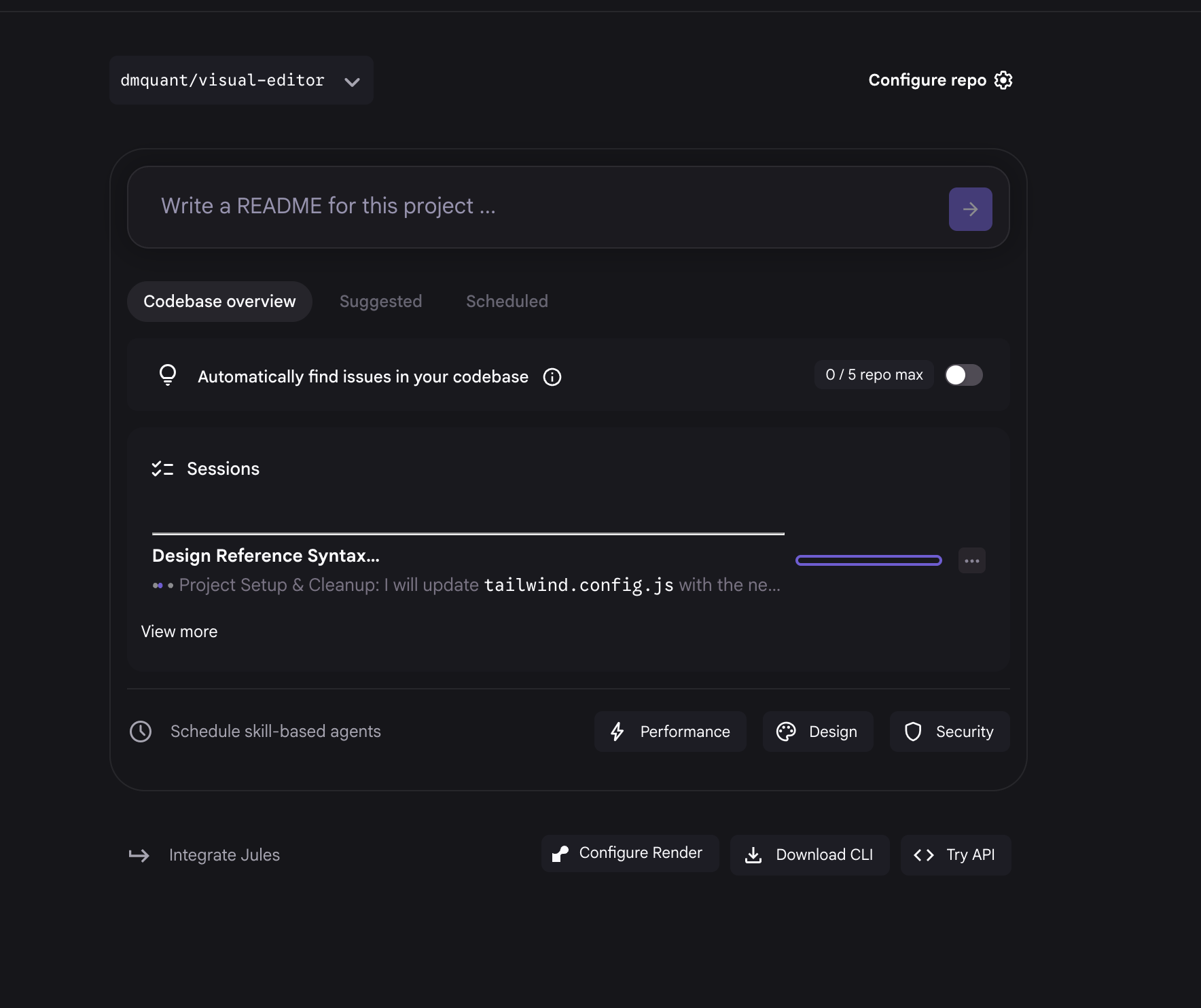
Task: Click the session progress bar
Action: [x=868, y=560]
